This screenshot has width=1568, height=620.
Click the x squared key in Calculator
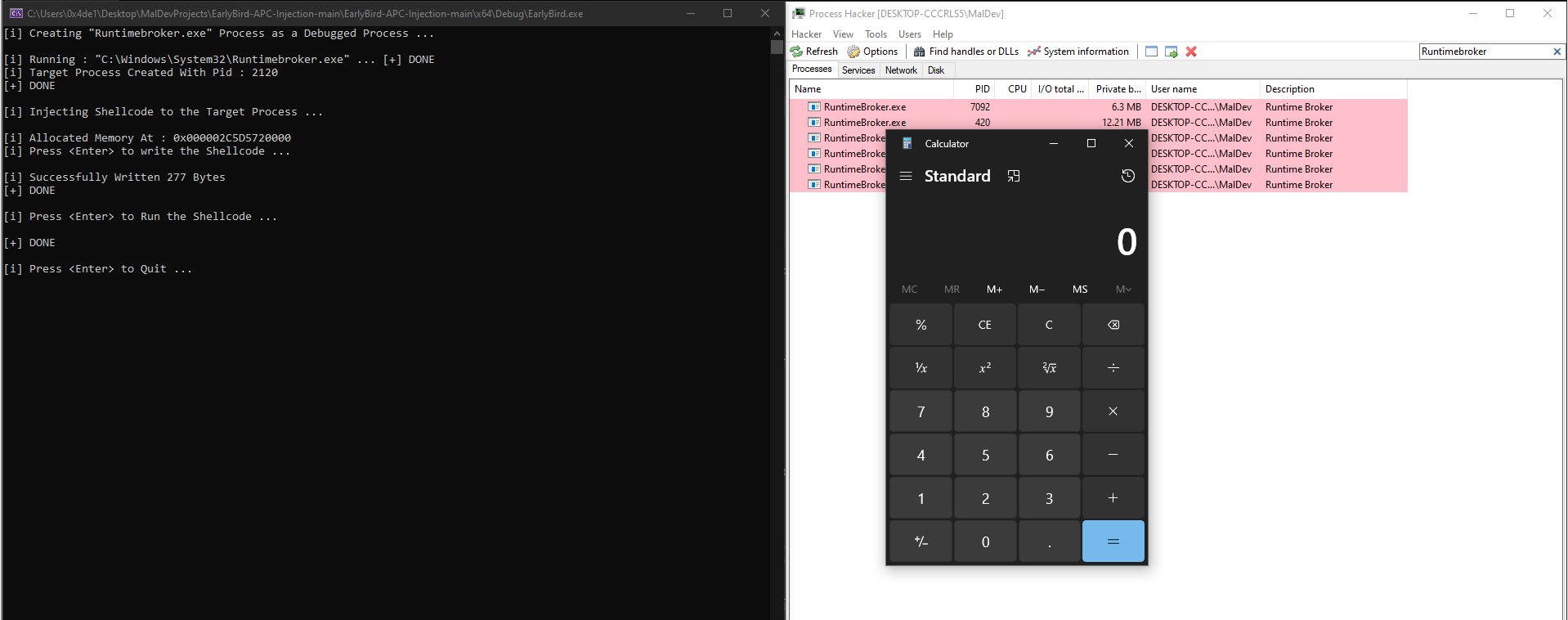985,368
